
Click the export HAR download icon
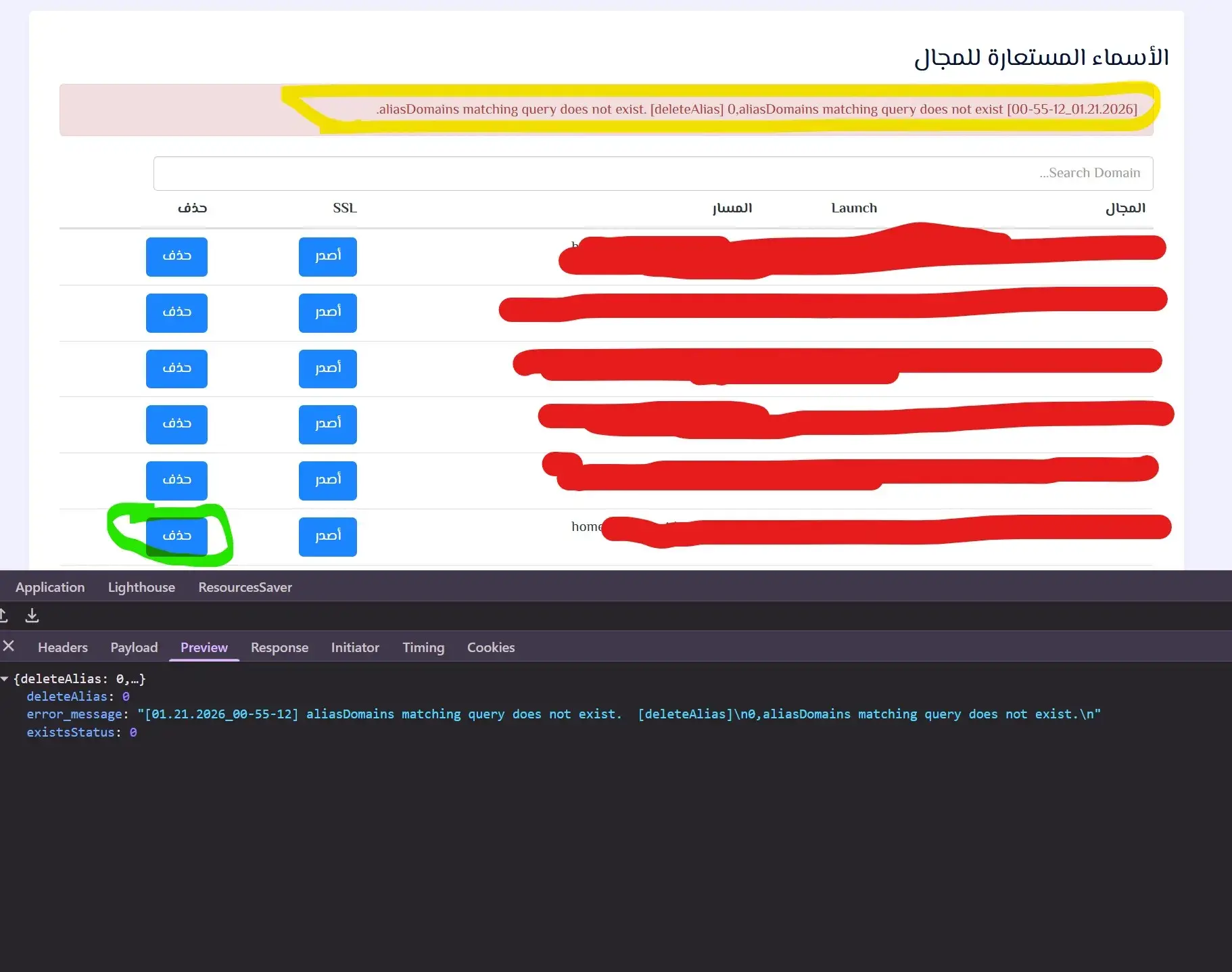(x=32, y=616)
